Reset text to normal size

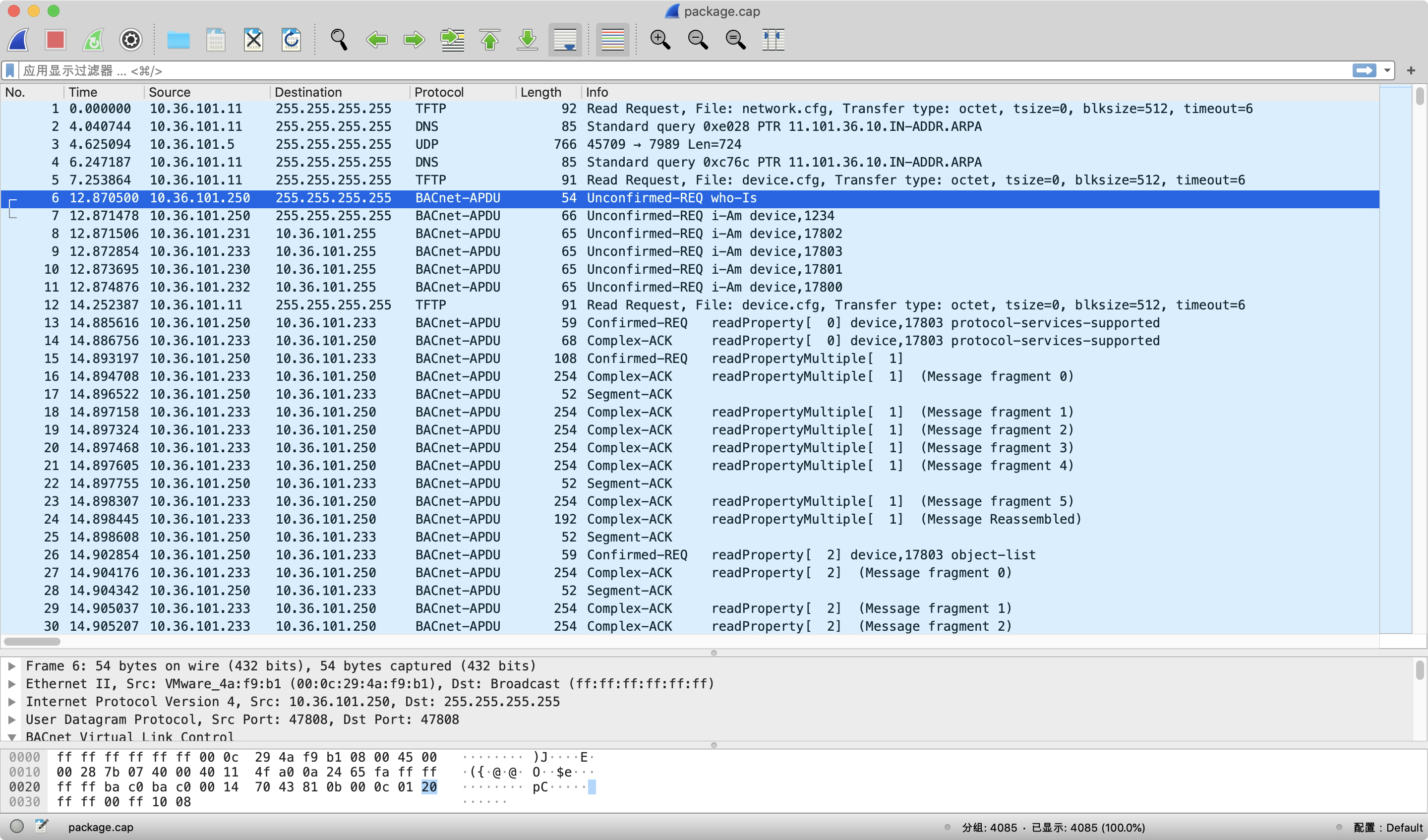click(x=735, y=40)
